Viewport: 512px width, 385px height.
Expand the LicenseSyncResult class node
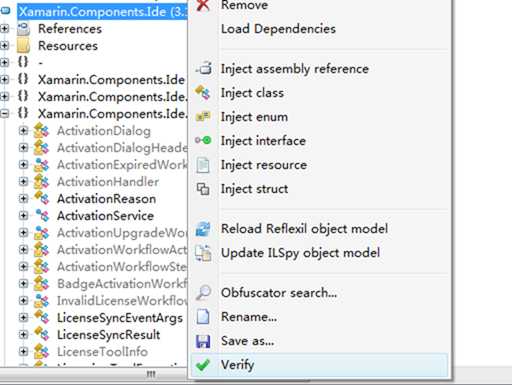tap(23, 334)
